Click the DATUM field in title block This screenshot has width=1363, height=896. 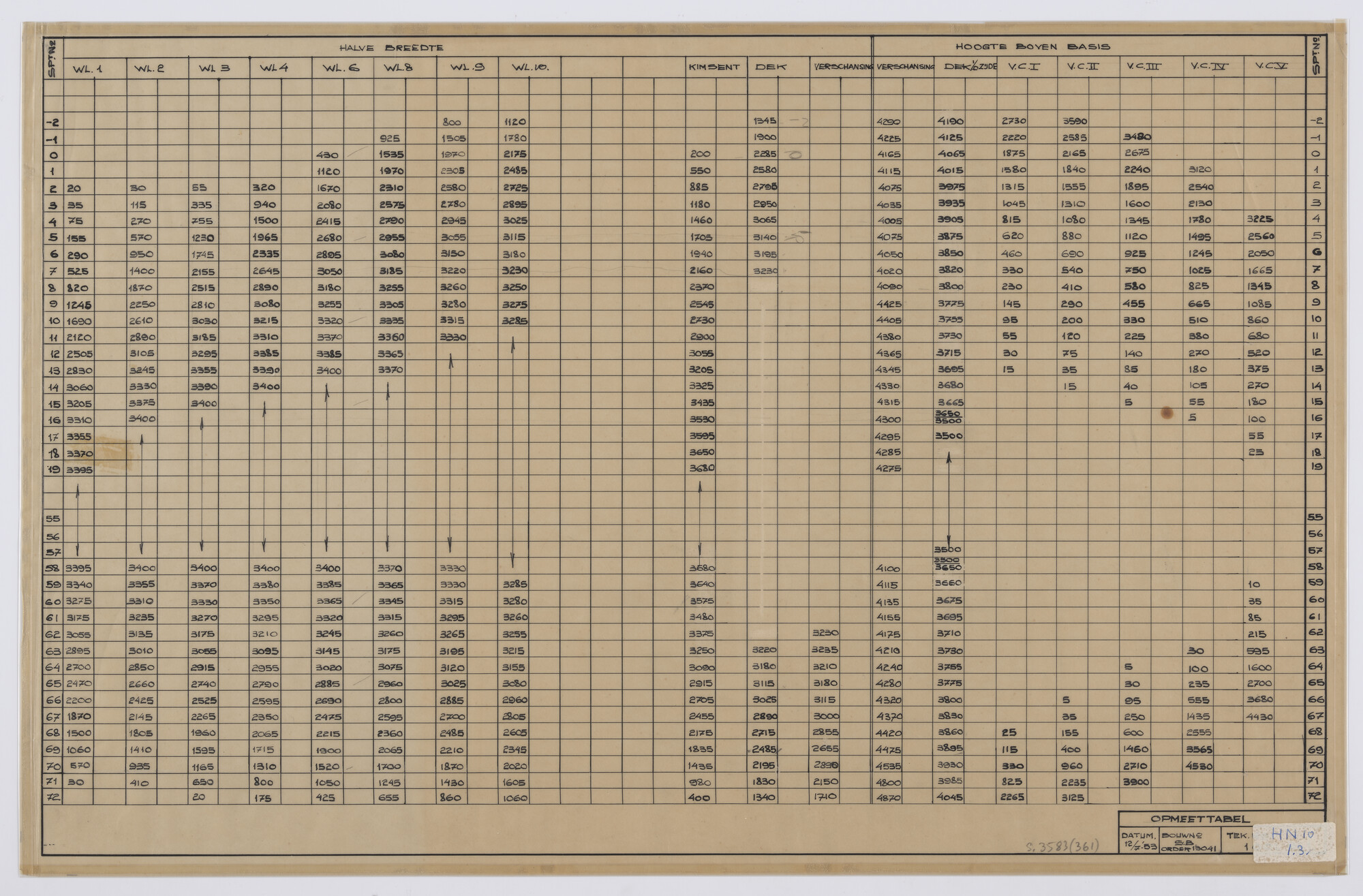[1137, 841]
